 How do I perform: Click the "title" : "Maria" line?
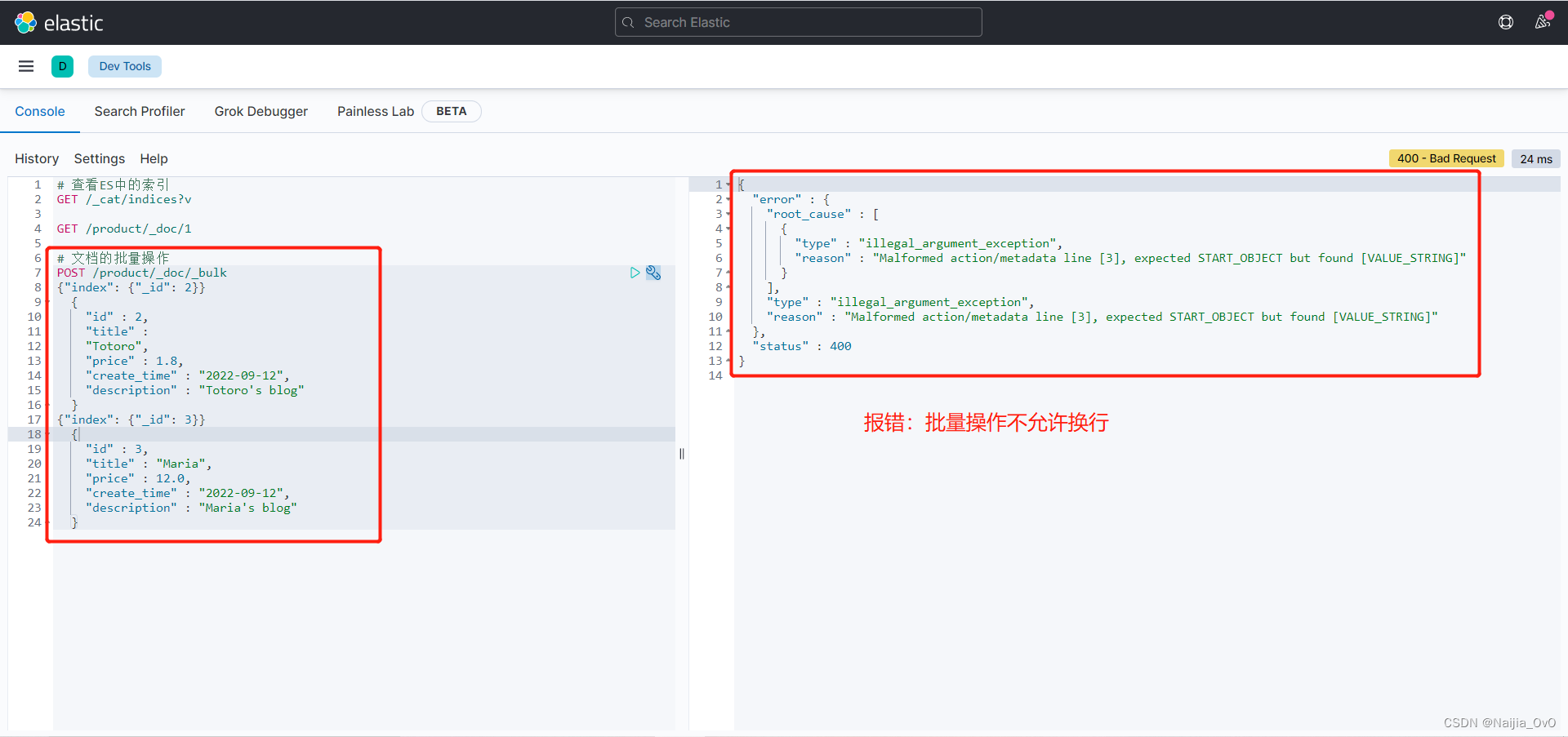(x=149, y=464)
